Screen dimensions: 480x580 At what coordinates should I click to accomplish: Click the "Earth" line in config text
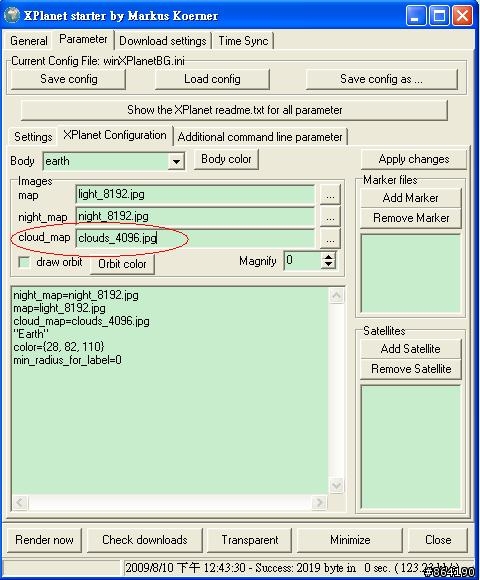click(31, 334)
